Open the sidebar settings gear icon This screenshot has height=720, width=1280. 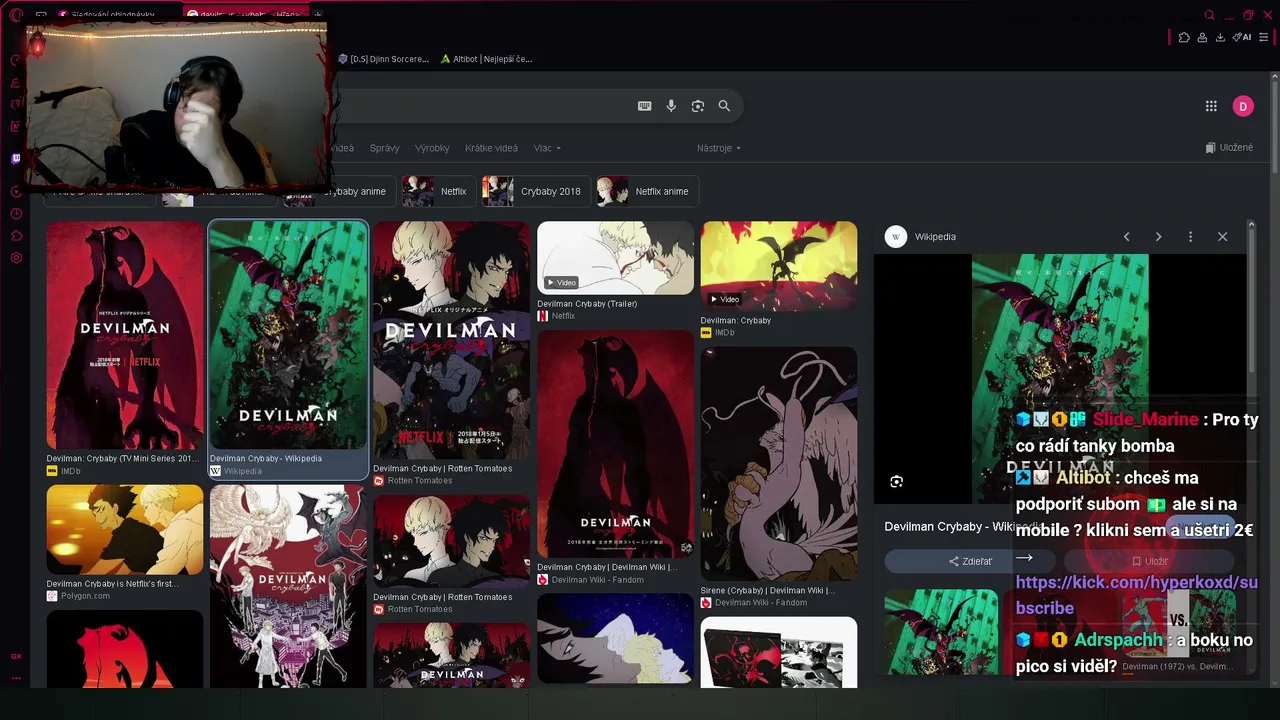[16, 258]
